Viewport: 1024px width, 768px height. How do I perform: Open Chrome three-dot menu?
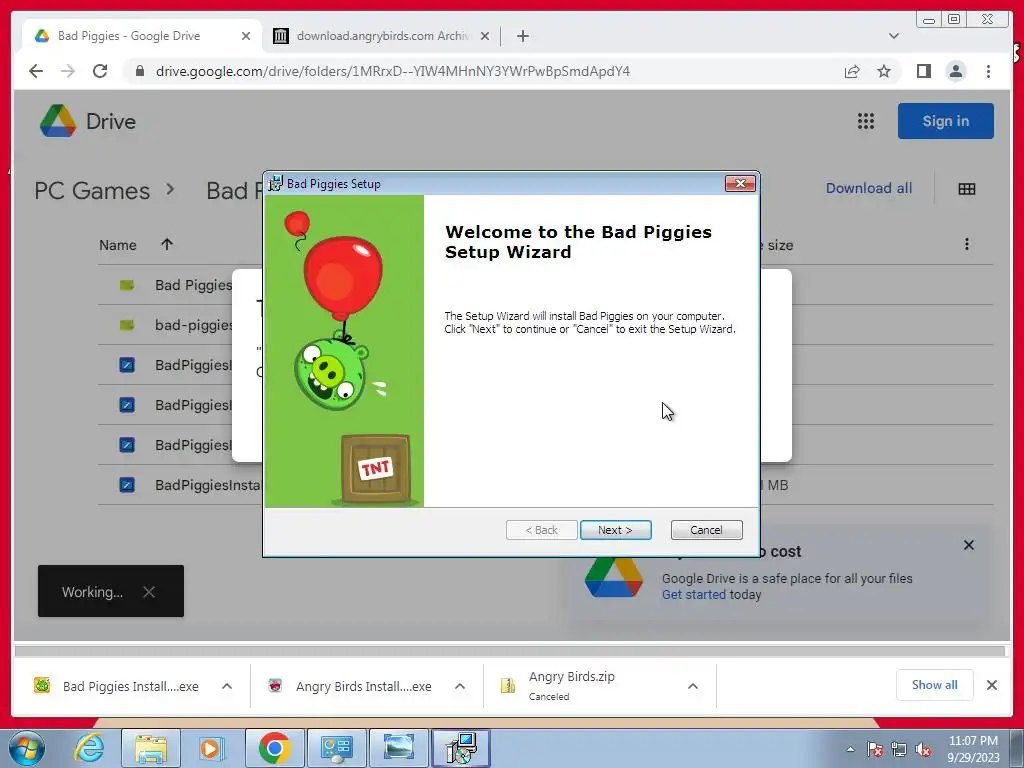coord(988,71)
